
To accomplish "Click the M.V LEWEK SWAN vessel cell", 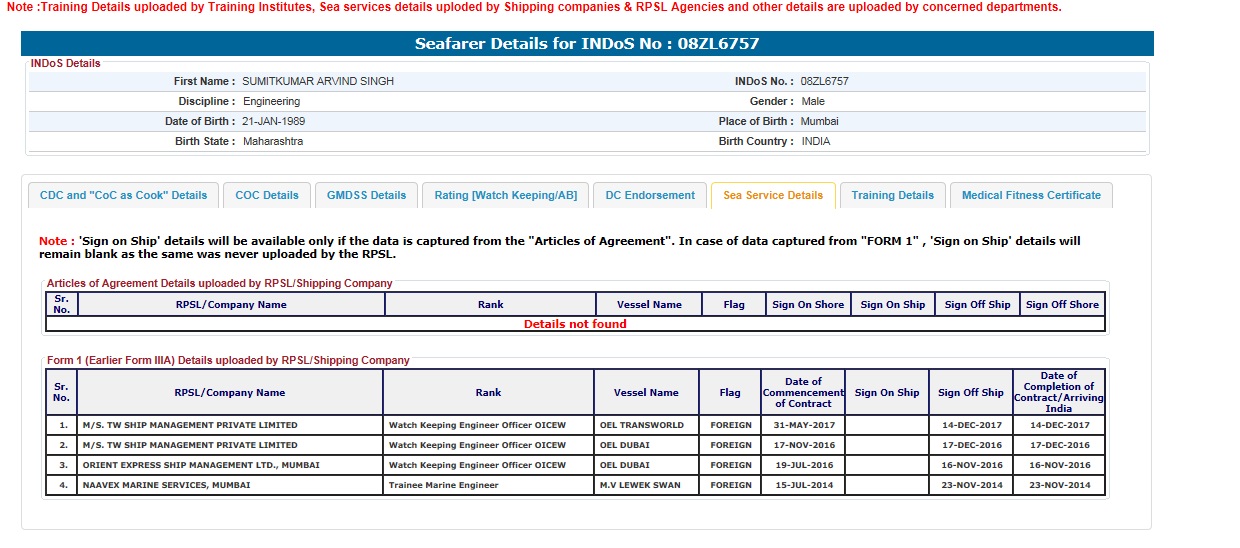I will pos(640,485).
